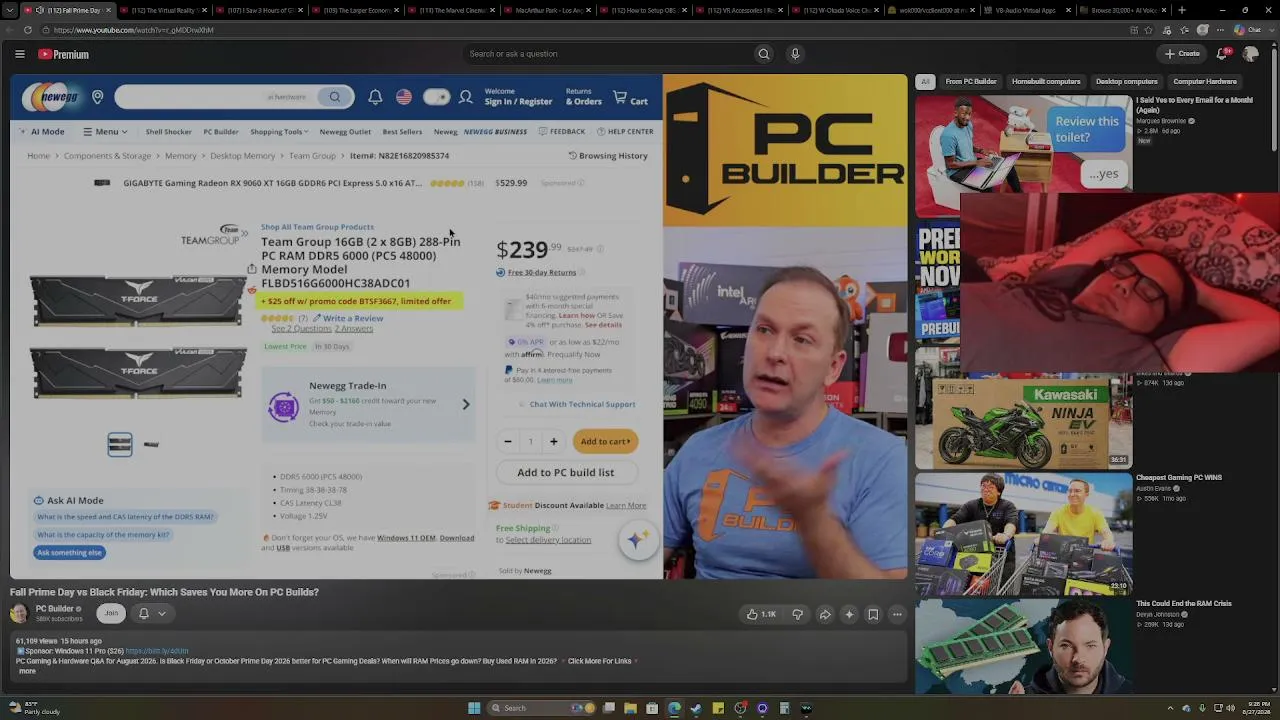1280x720 pixels.
Task: Increase quantity with the plus stepper
Action: point(553,441)
